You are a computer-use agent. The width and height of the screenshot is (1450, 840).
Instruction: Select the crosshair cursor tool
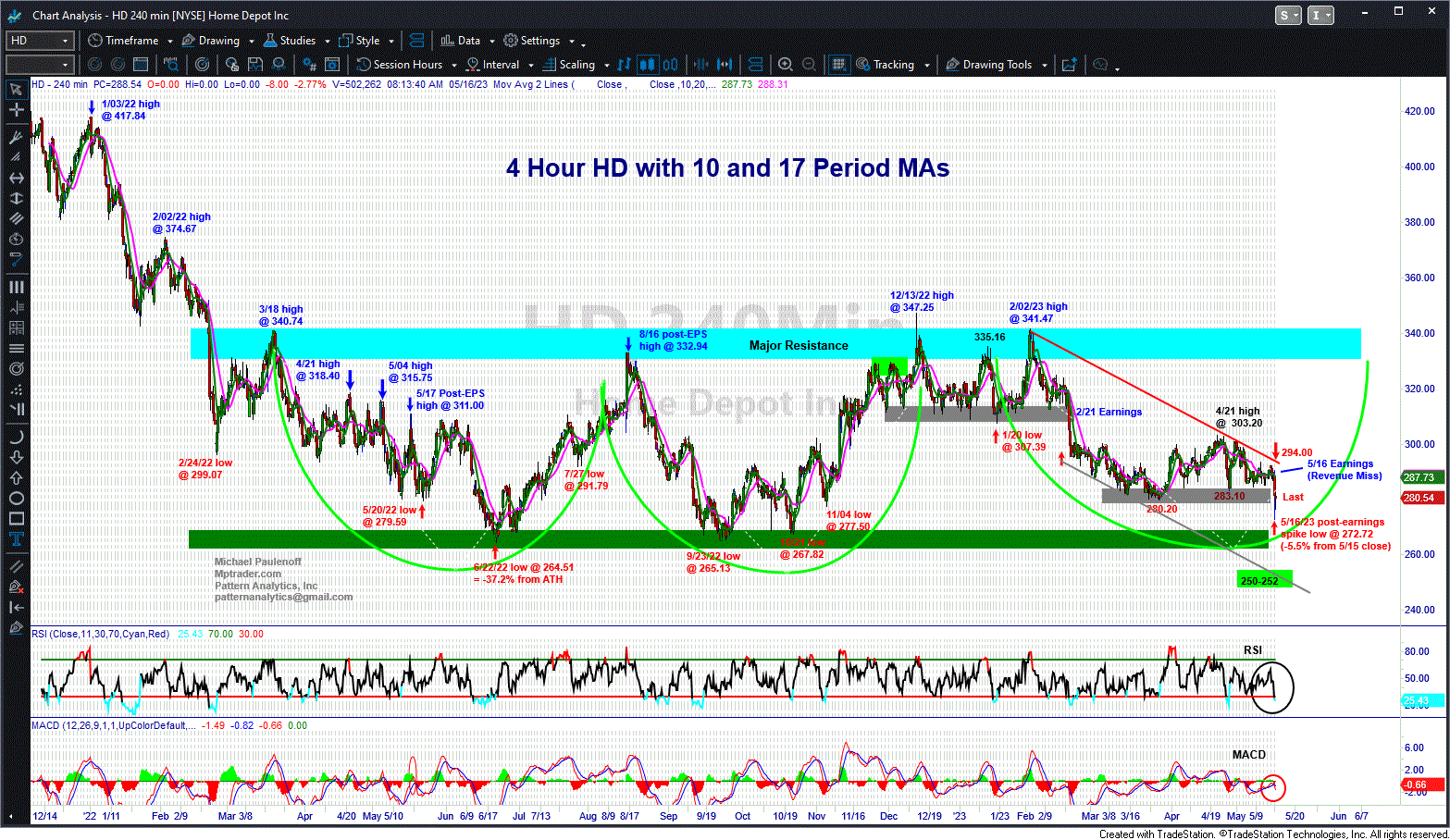(16, 110)
